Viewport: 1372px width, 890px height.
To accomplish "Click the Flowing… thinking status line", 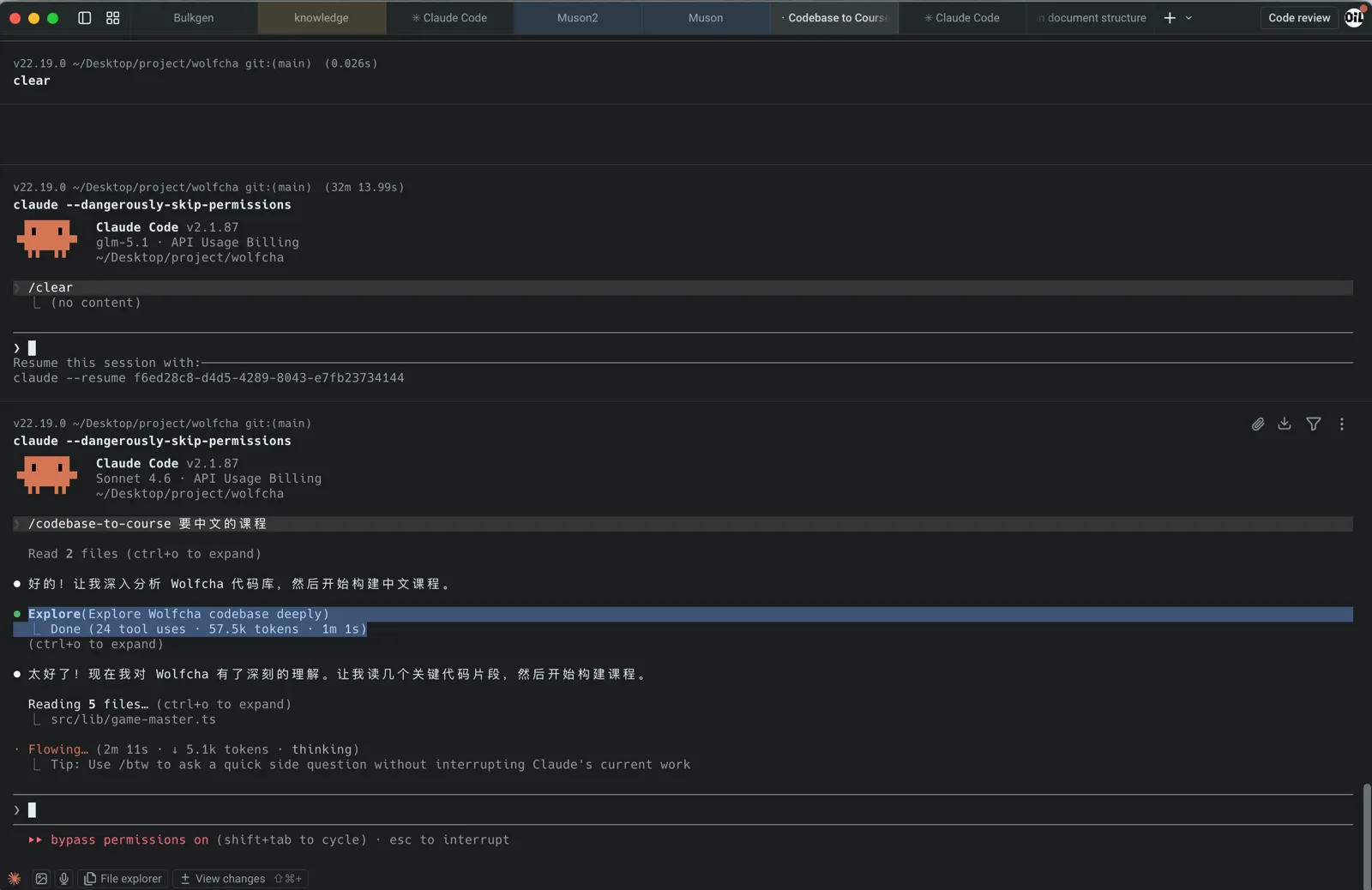I will (x=194, y=749).
